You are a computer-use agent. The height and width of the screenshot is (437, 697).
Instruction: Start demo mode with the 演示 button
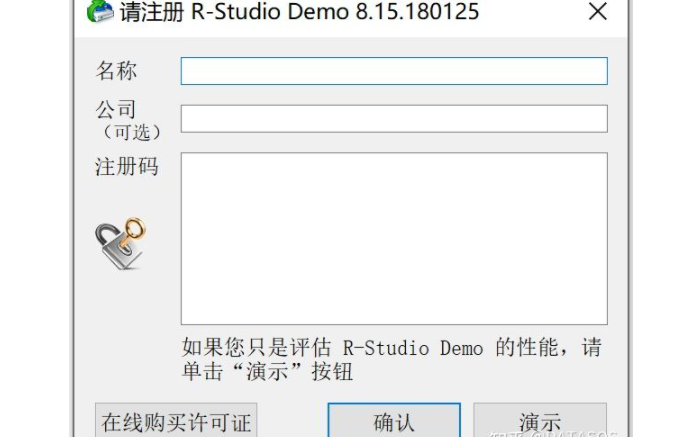click(540, 420)
